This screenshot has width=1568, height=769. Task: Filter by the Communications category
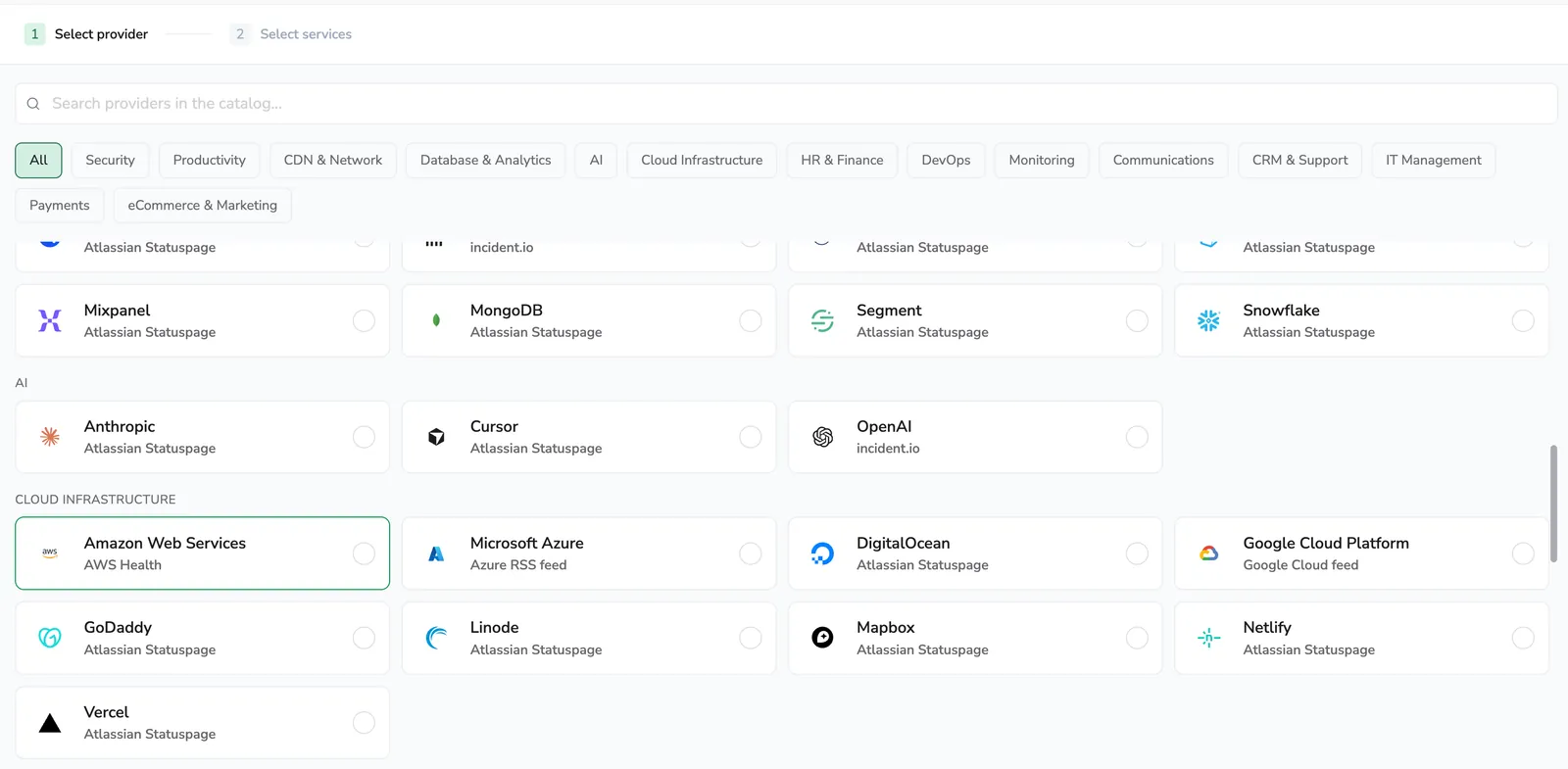tap(1163, 161)
